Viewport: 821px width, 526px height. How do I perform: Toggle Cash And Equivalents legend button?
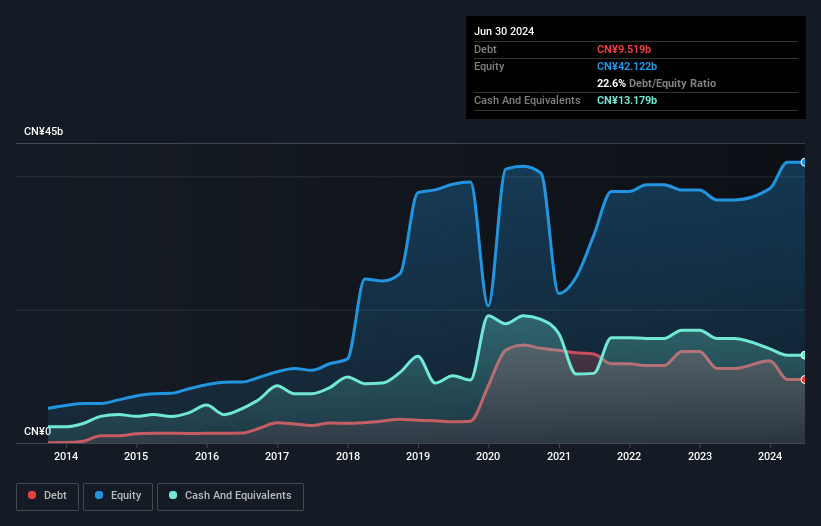pyautogui.click(x=230, y=496)
